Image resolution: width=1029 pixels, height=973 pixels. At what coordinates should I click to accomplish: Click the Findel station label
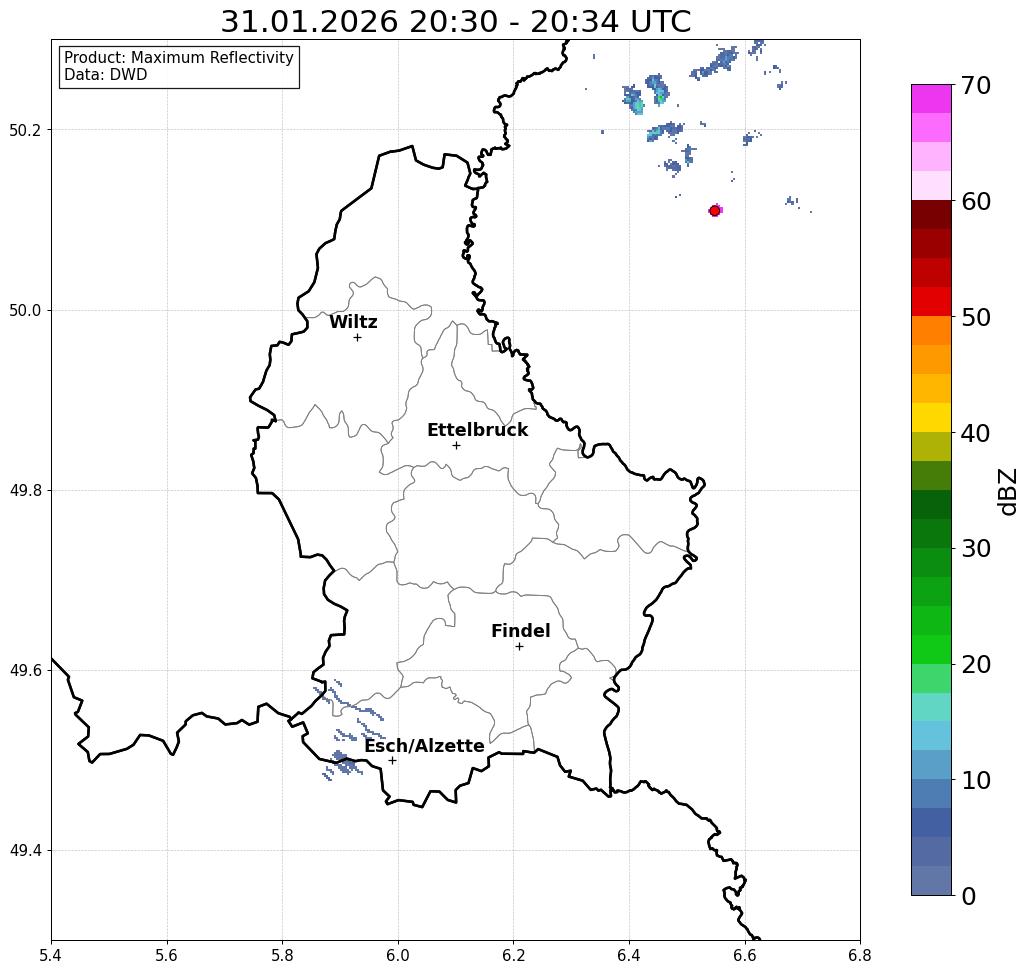(520, 631)
